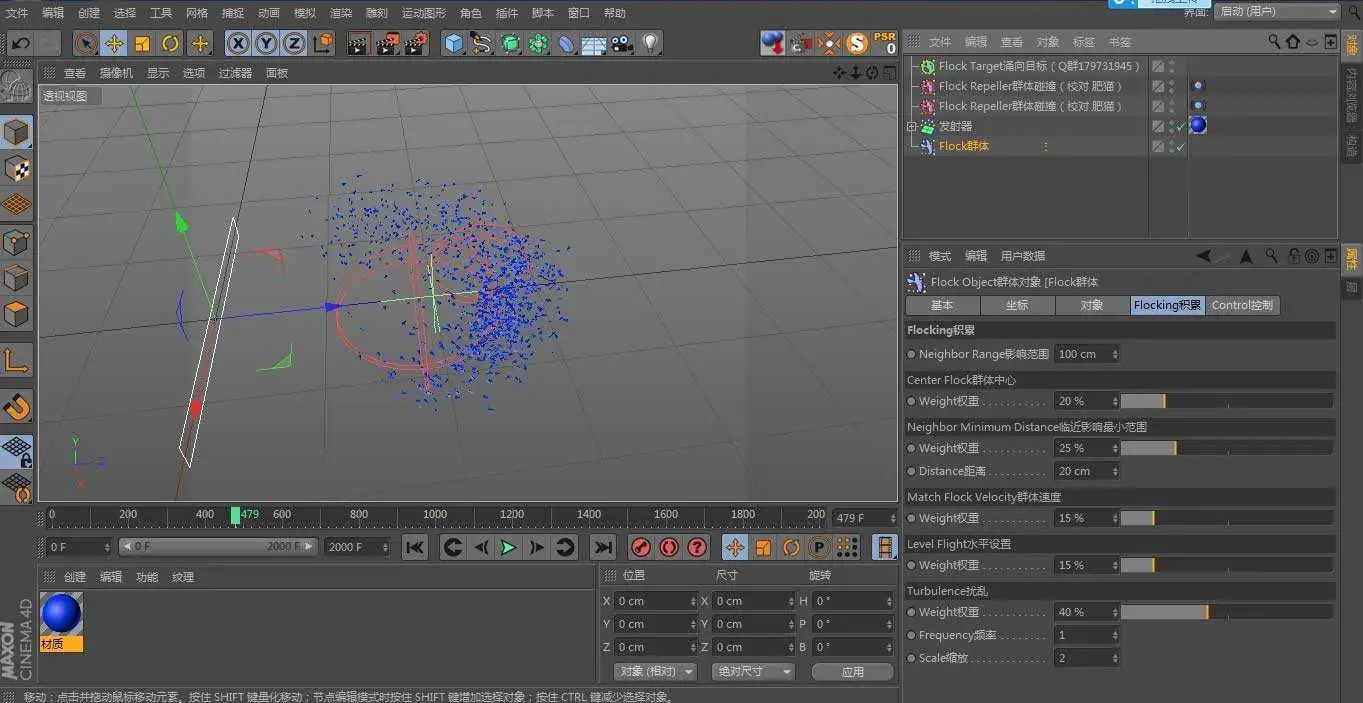
Task: Toggle autokeying red icon
Action: coord(670,547)
